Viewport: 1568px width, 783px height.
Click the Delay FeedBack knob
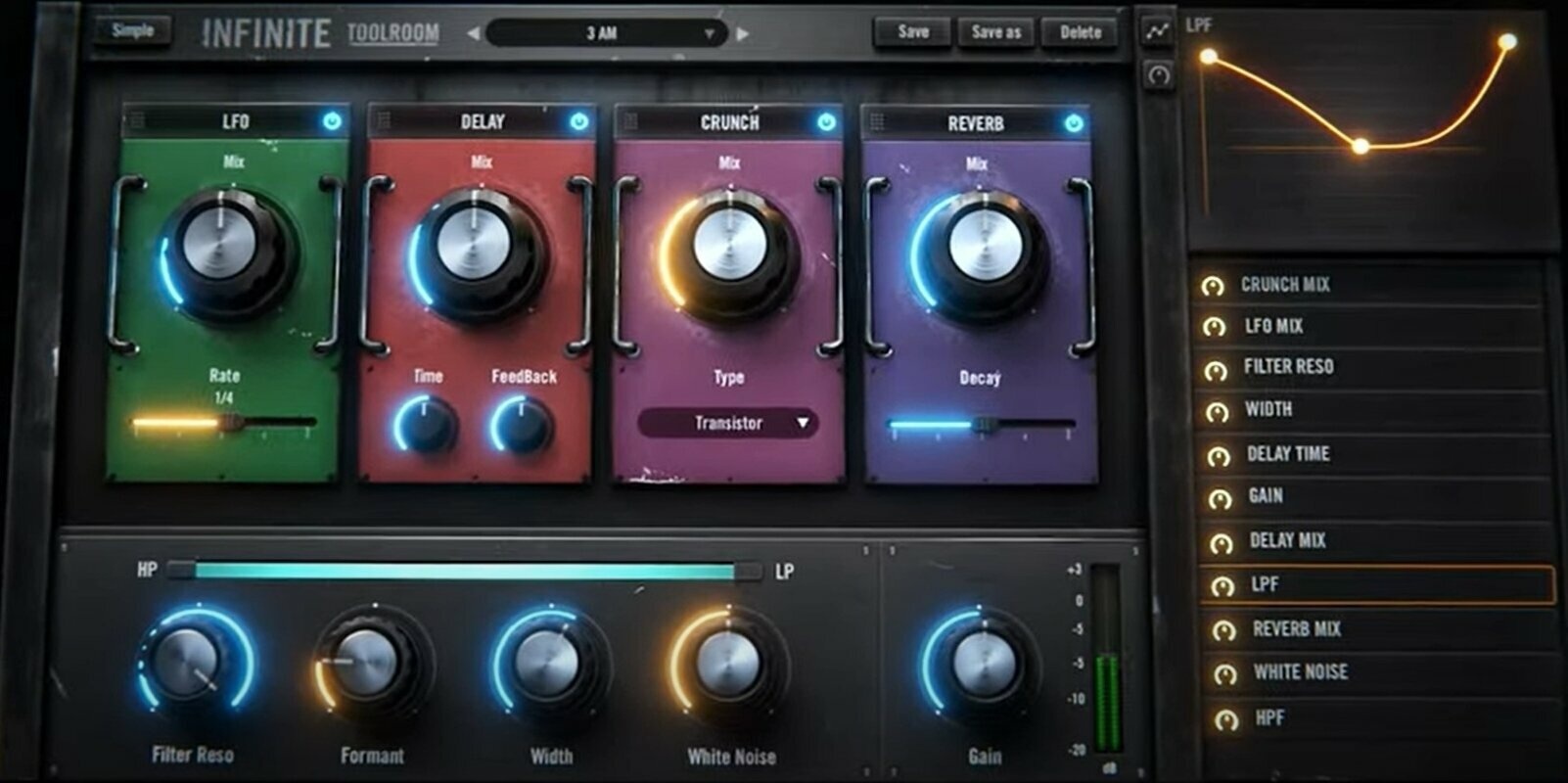point(522,427)
